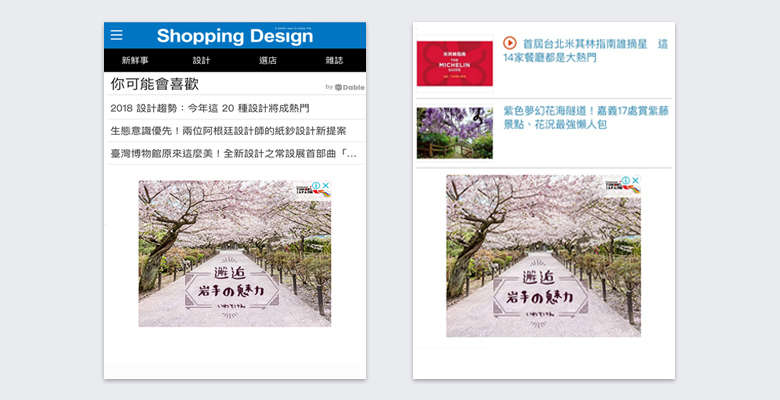Open the 2018 設計趨勢 article link
This screenshot has height=400, width=780.
point(209,108)
